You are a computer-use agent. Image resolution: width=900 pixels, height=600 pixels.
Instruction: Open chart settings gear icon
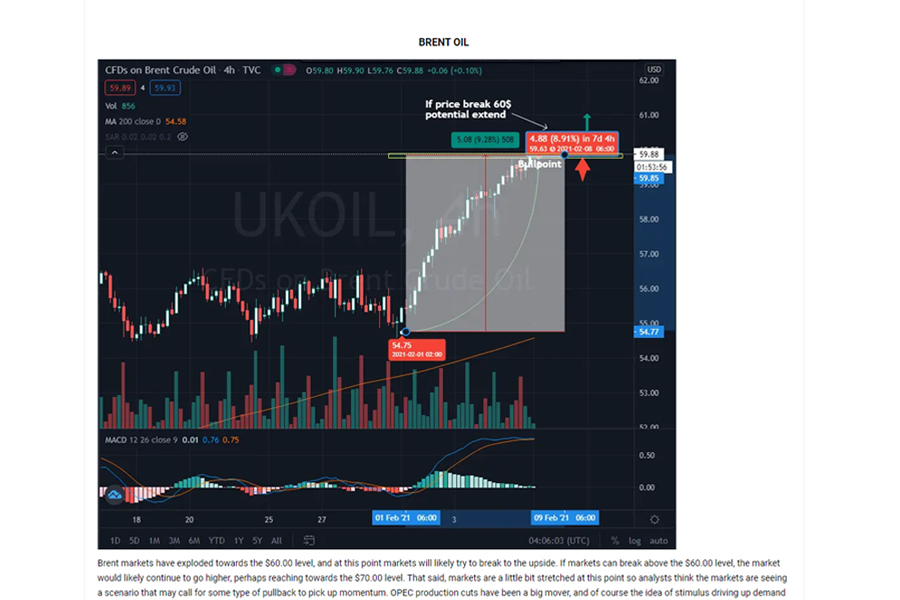coord(654,519)
